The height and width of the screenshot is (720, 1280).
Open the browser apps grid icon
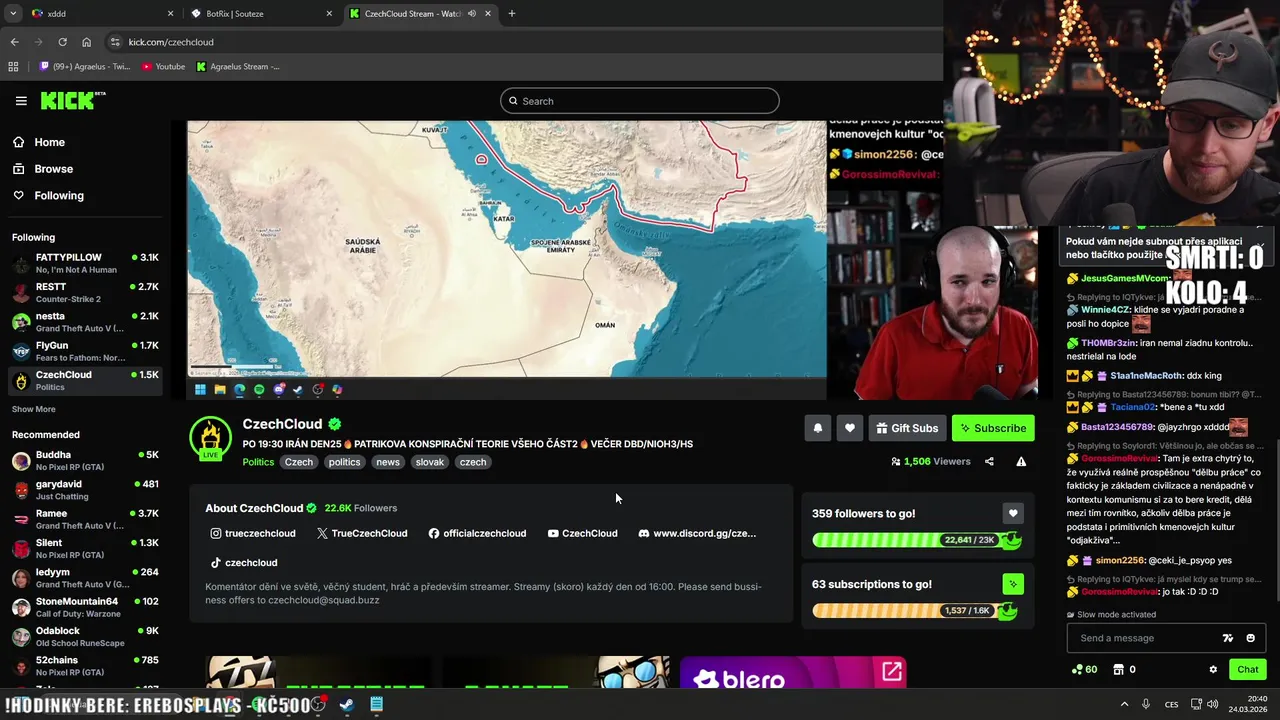[x=13, y=67]
